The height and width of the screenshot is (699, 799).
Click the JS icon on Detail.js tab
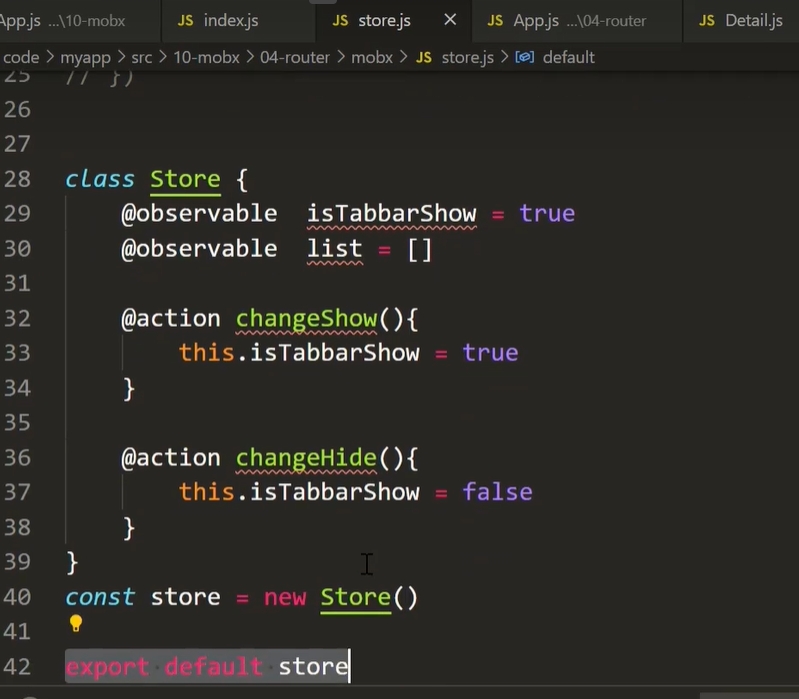coord(707,20)
